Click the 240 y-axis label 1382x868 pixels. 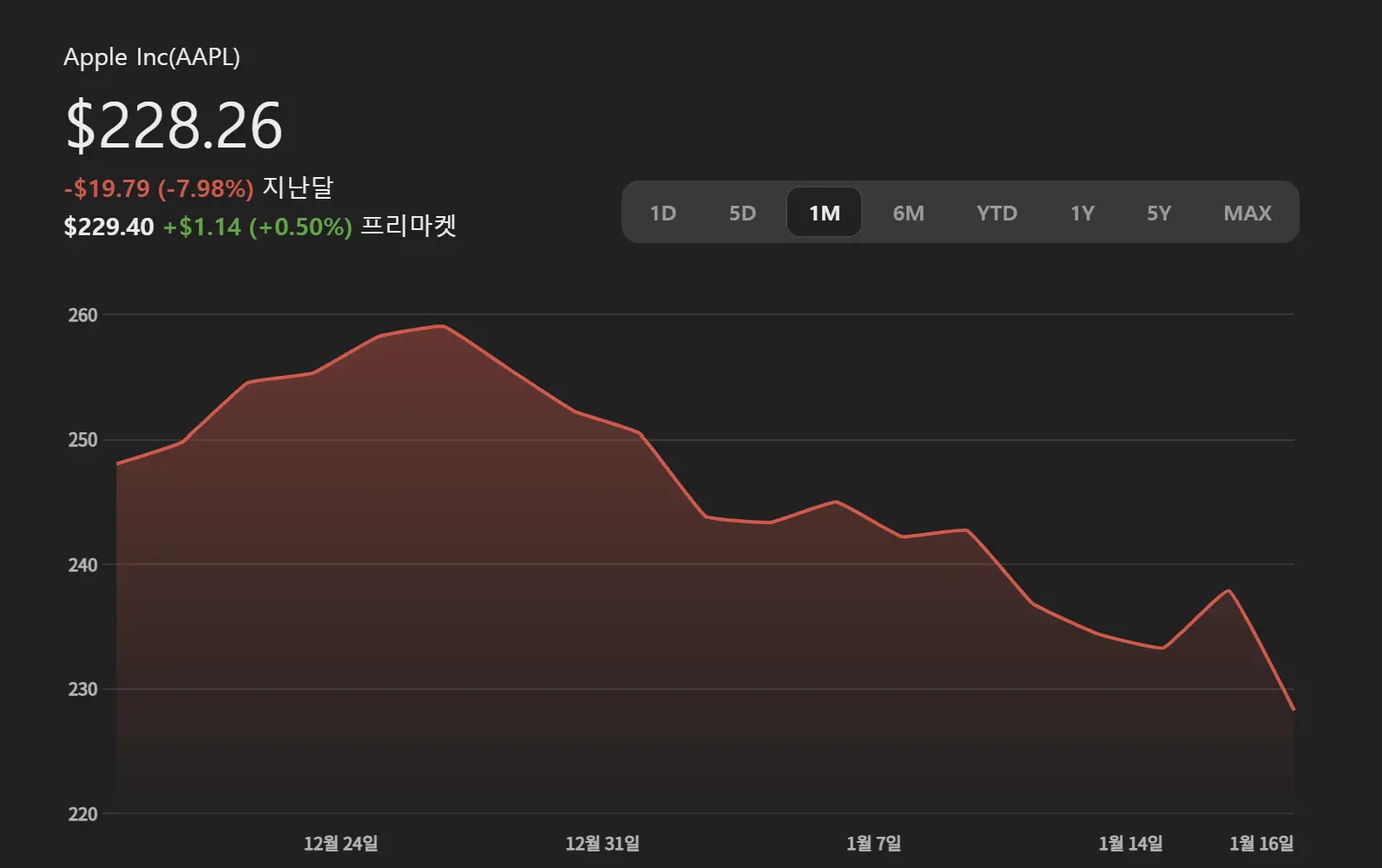[83, 565]
